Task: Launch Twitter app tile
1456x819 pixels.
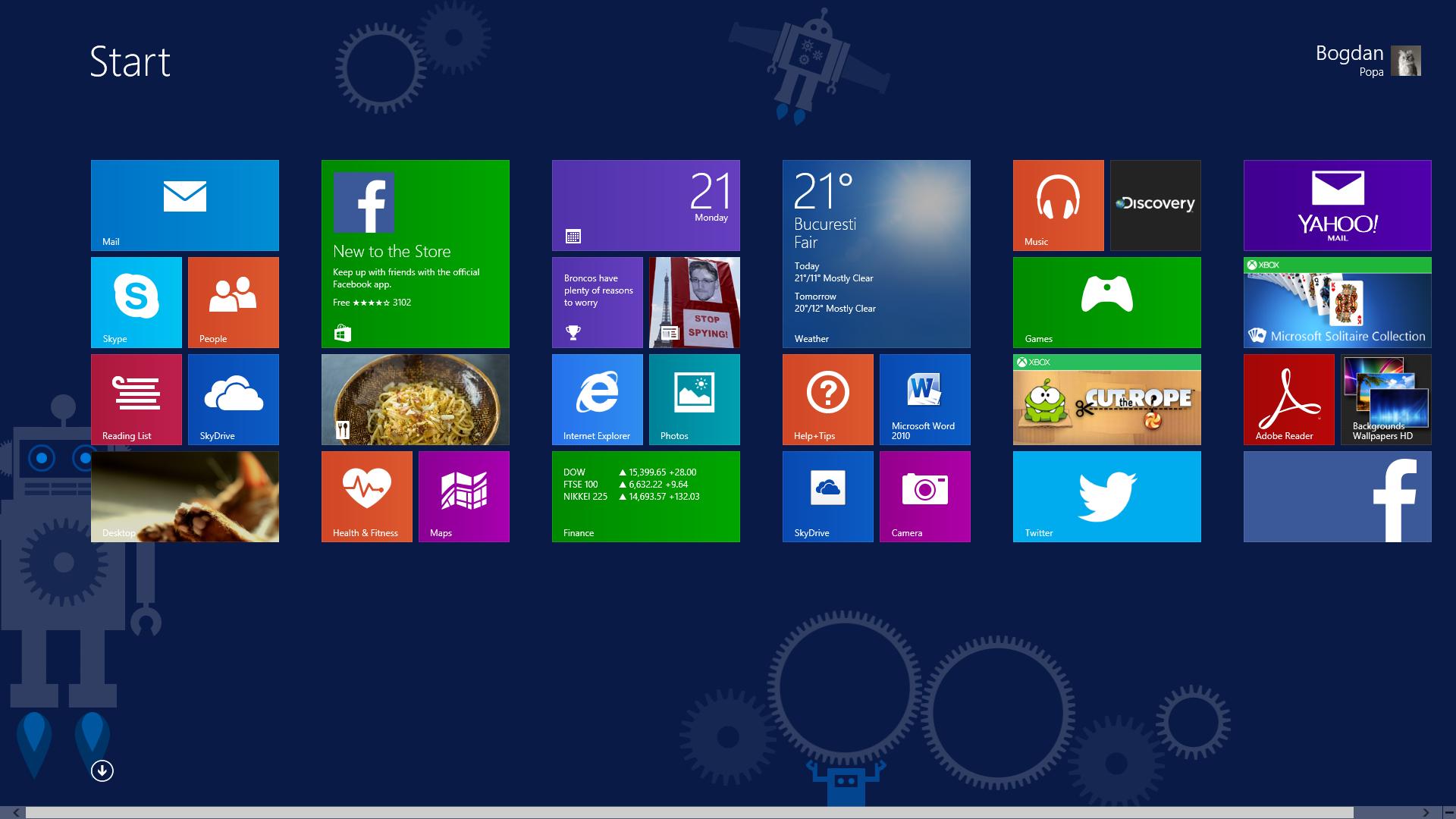Action: (1107, 497)
